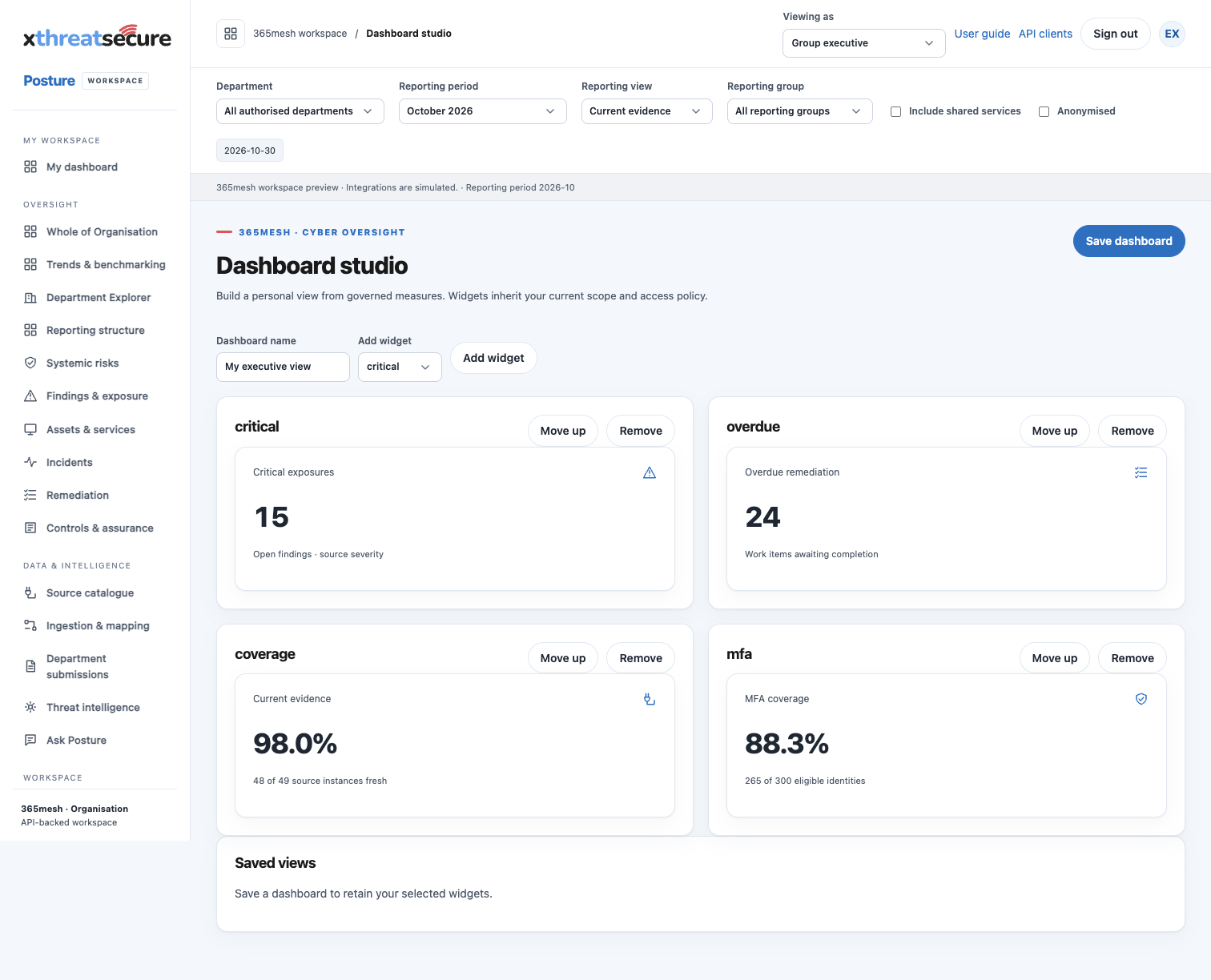Navigate to Reporting structure

point(95,330)
